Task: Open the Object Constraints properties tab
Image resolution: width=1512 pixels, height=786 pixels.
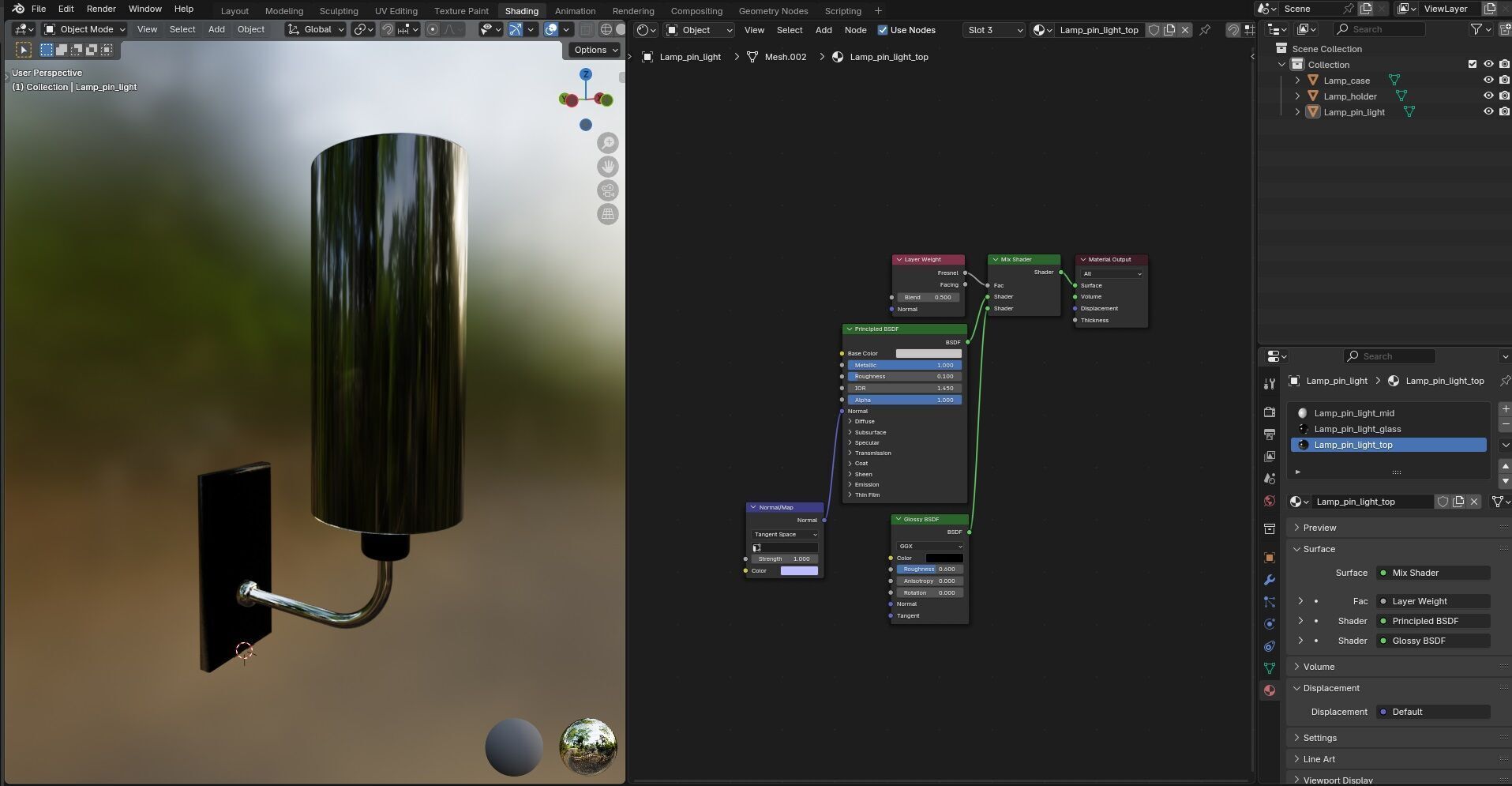Action: pyautogui.click(x=1270, y=646)
